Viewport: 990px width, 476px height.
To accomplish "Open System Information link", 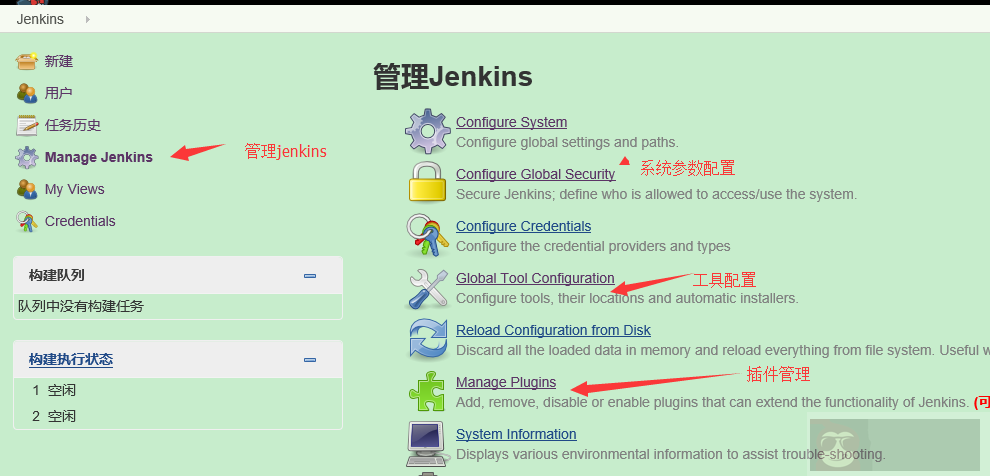I will pos(516,434).
